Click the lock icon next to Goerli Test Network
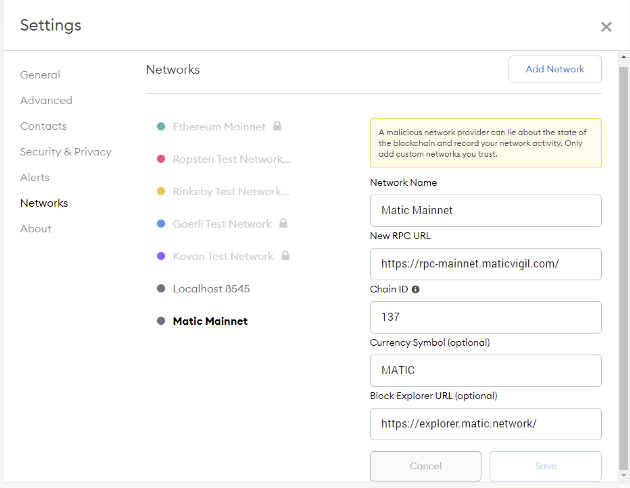 coord(284,224)
